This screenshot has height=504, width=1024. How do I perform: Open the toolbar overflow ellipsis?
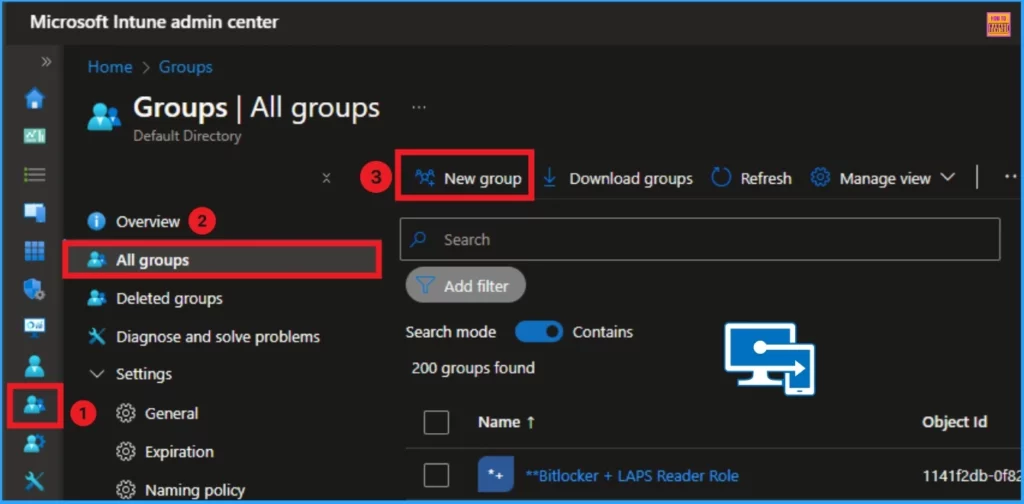coord(1011,176)
